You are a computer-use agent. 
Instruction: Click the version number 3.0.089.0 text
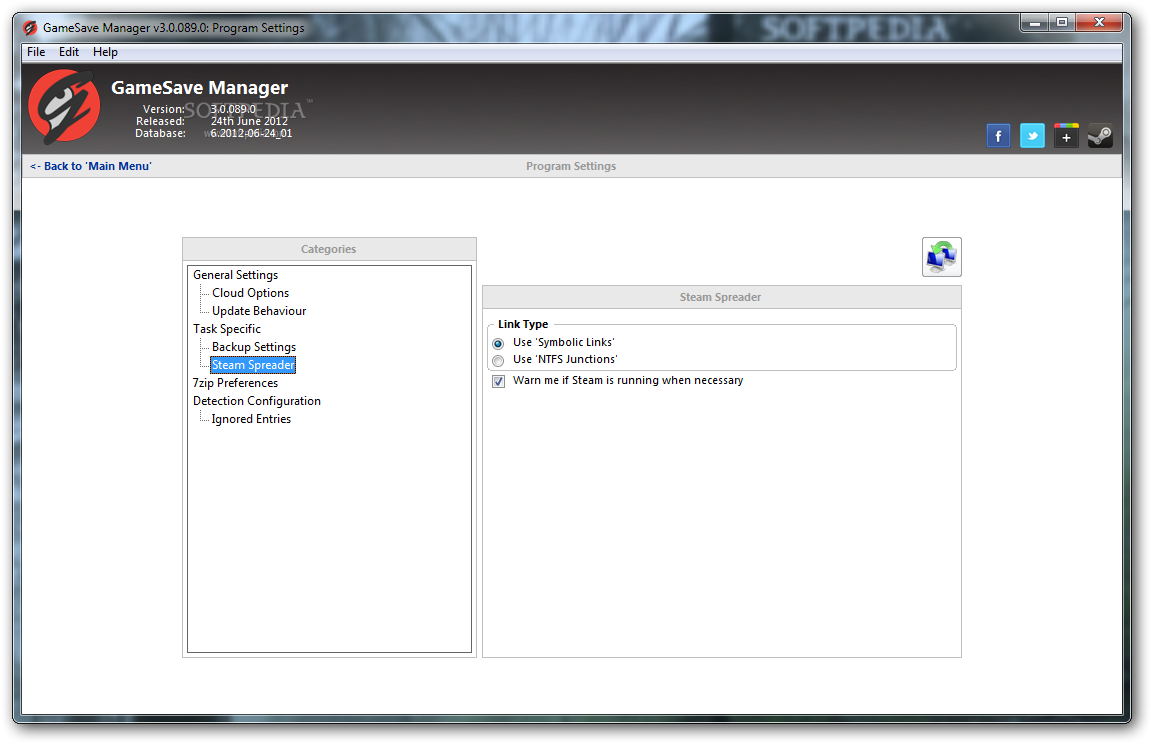(233, 109)
